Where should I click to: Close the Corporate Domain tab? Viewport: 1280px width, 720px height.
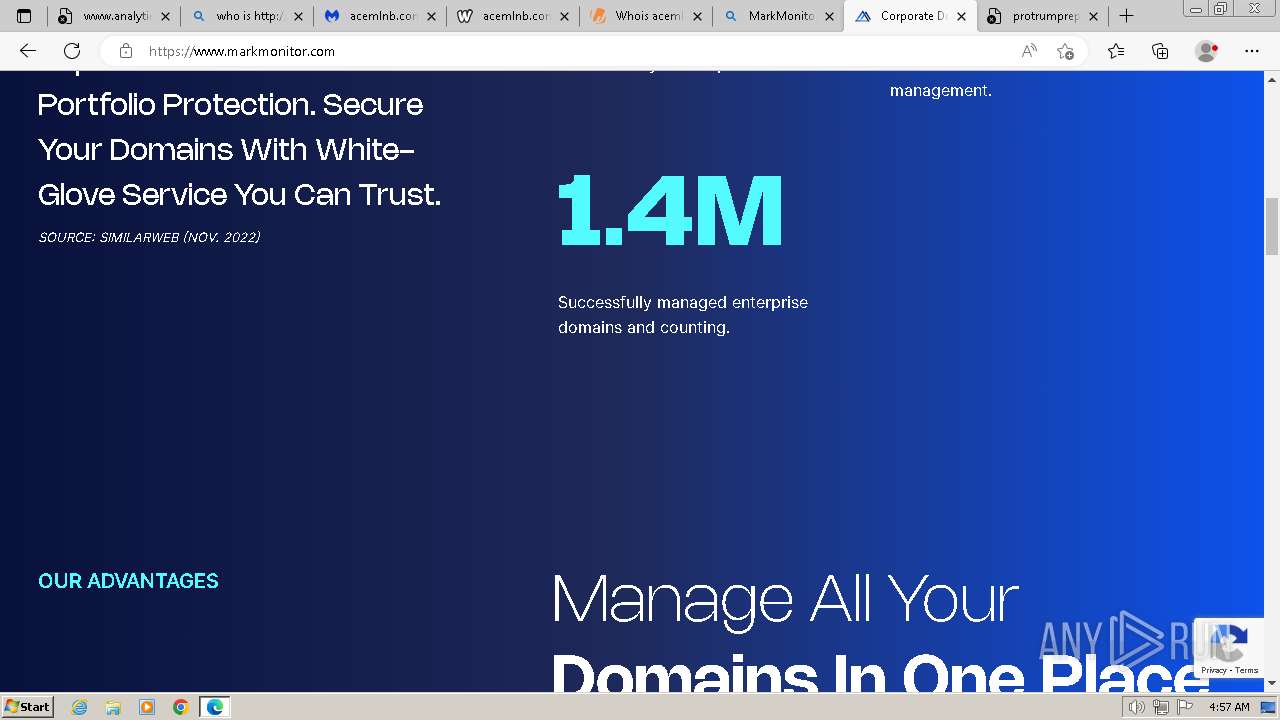[961, 16]
